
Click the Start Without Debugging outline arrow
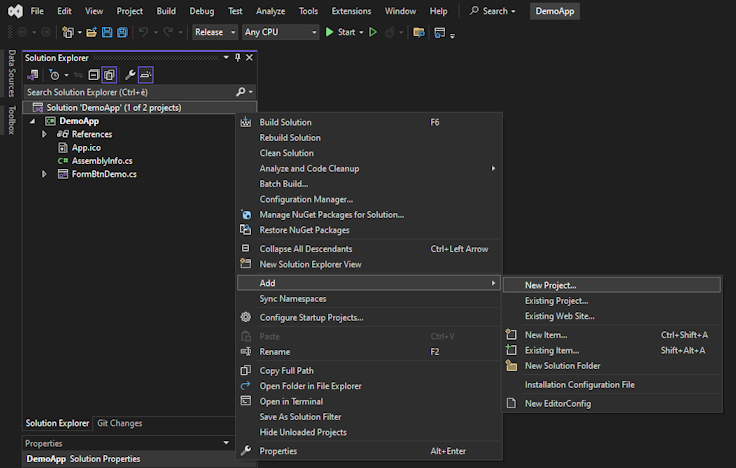click(373, 32)
